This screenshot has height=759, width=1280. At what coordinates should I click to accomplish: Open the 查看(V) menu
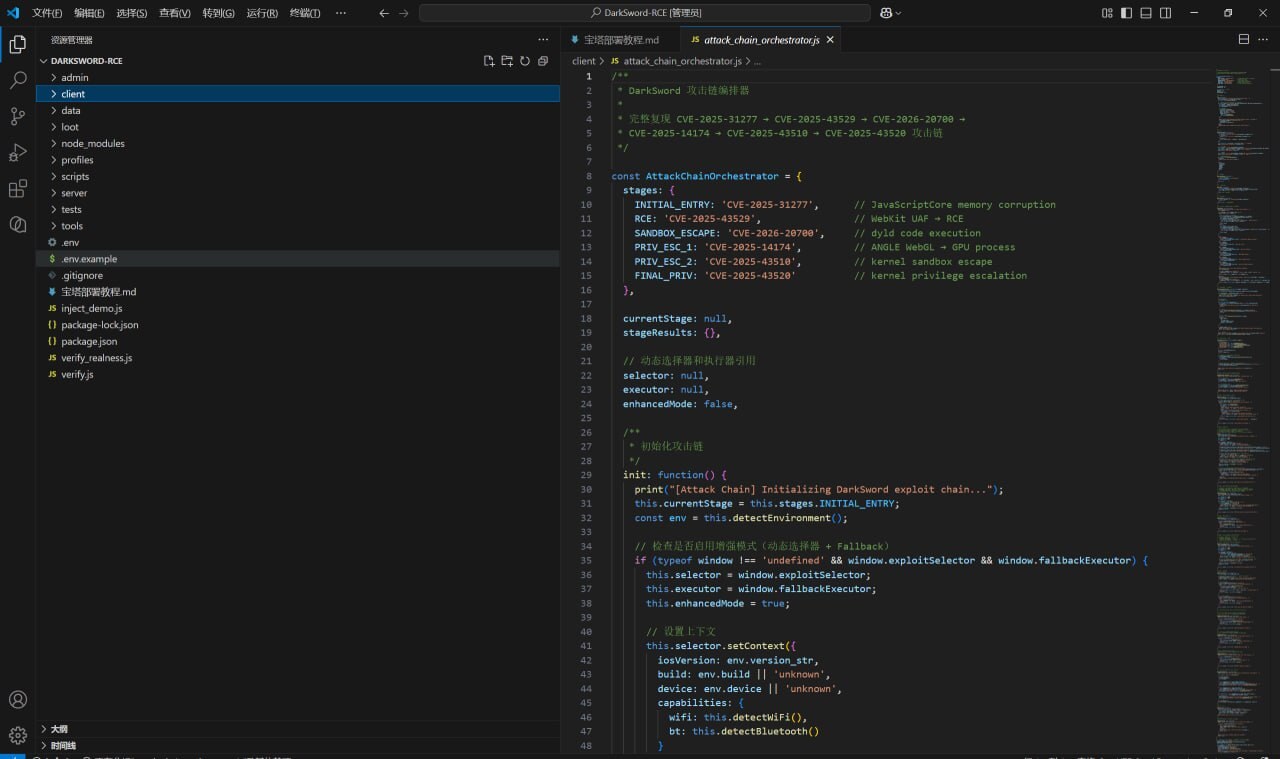pos(175,13)
